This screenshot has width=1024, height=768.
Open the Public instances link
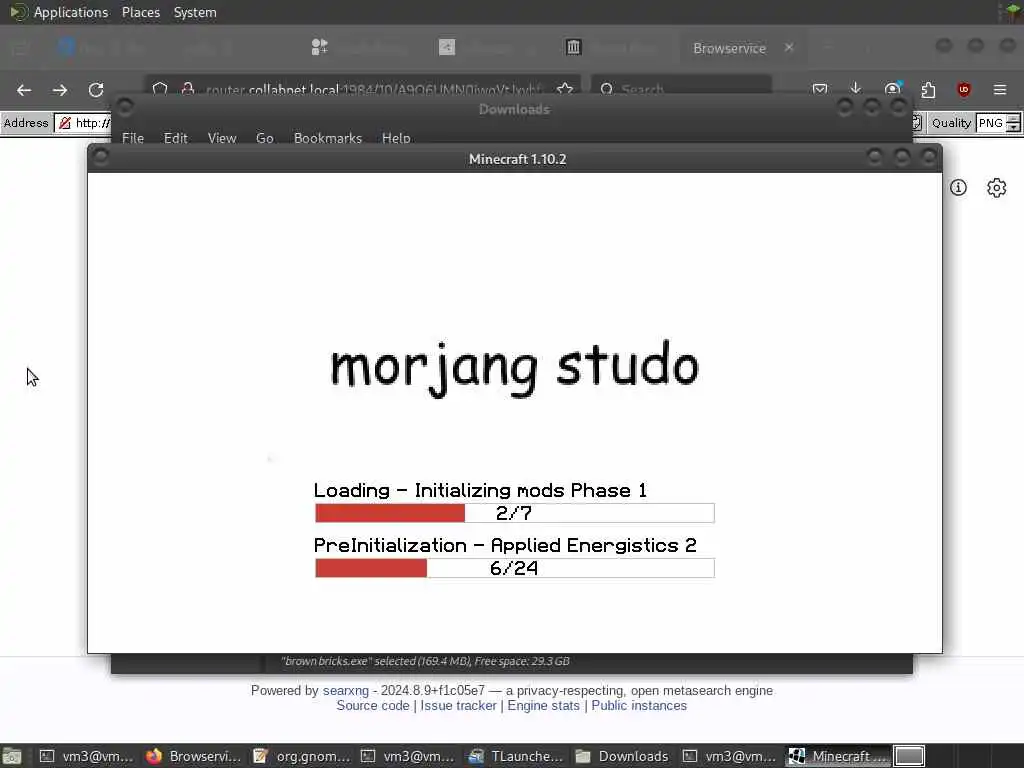(639, 706)
